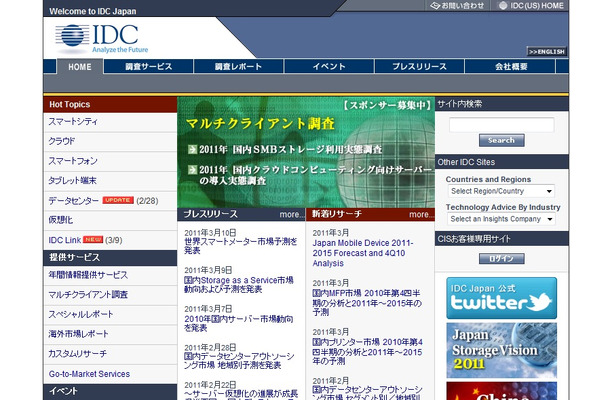
Task: Click the ログイン button
Action: click(x=501, y=259)
